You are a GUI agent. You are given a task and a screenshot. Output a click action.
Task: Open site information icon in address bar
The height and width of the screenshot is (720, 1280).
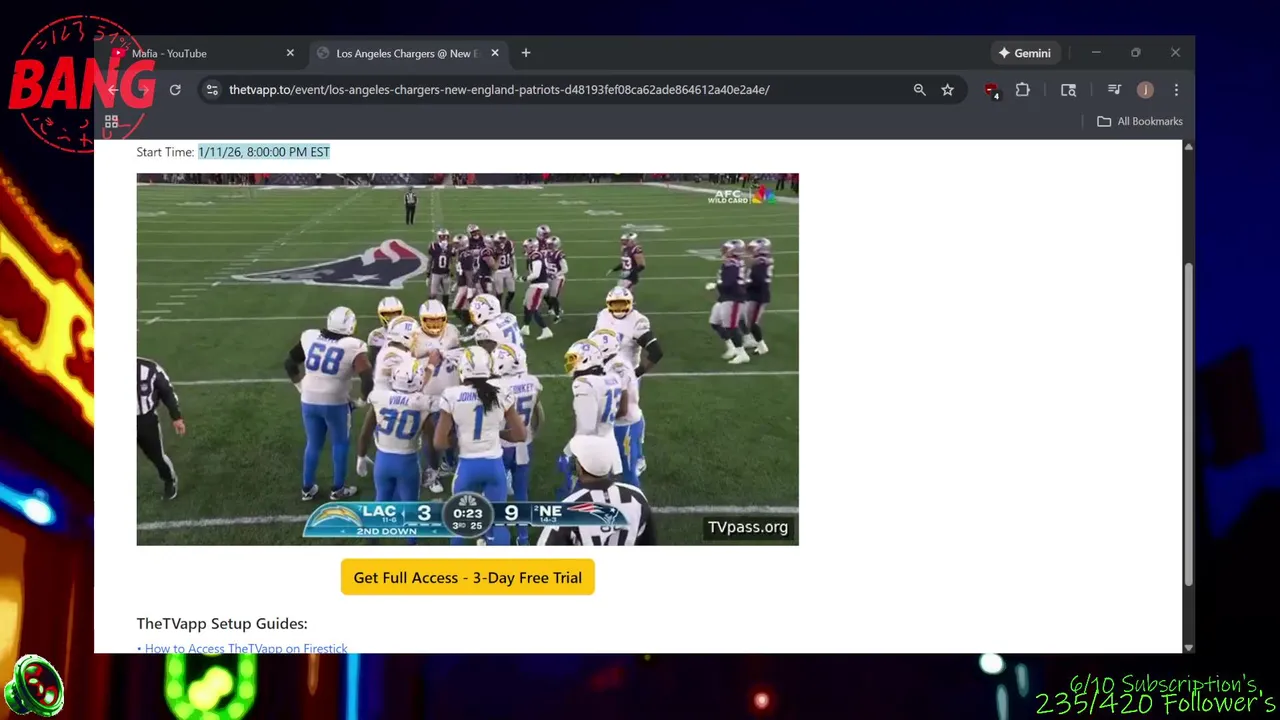[x=212, y=90]
